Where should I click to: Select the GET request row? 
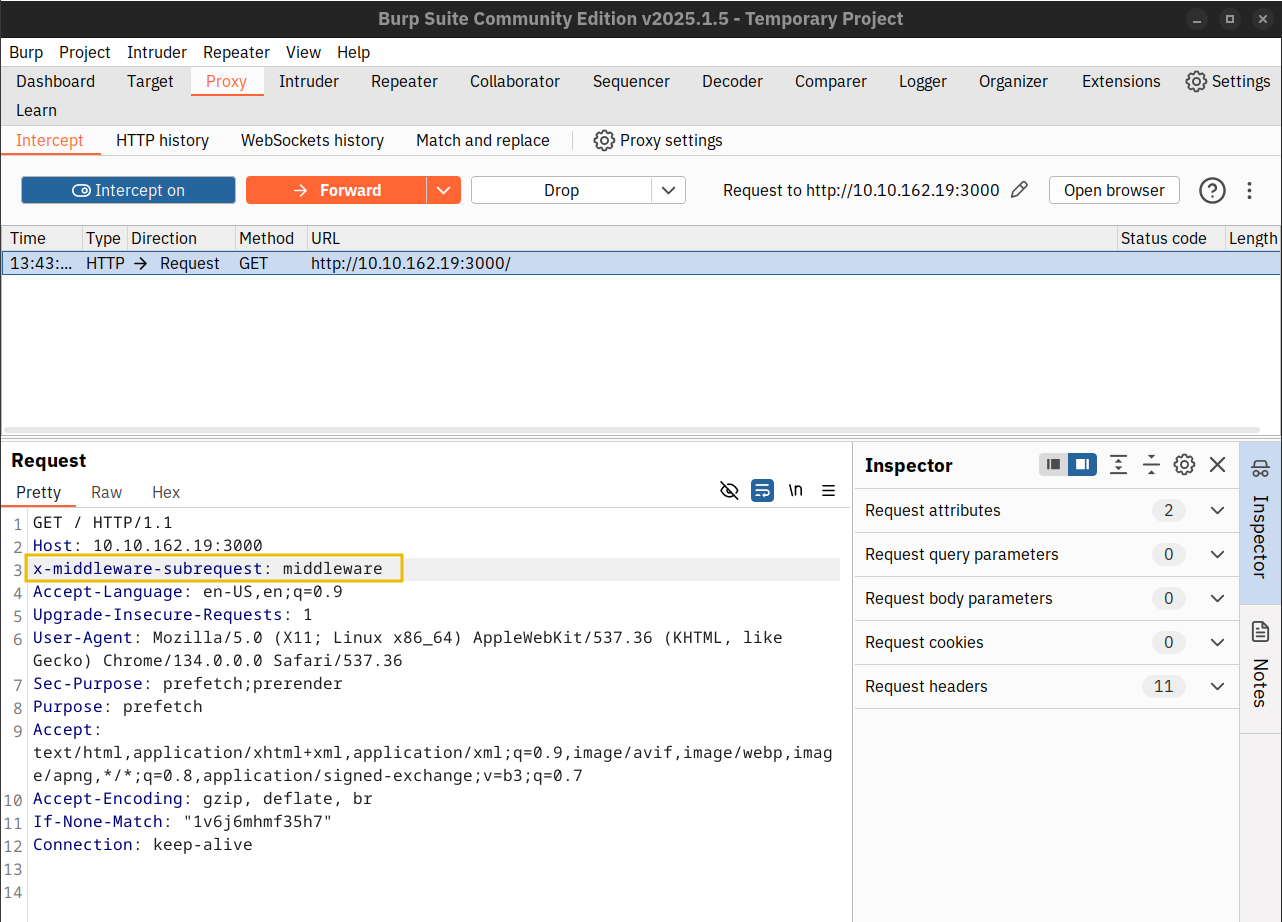click(641, 263)
